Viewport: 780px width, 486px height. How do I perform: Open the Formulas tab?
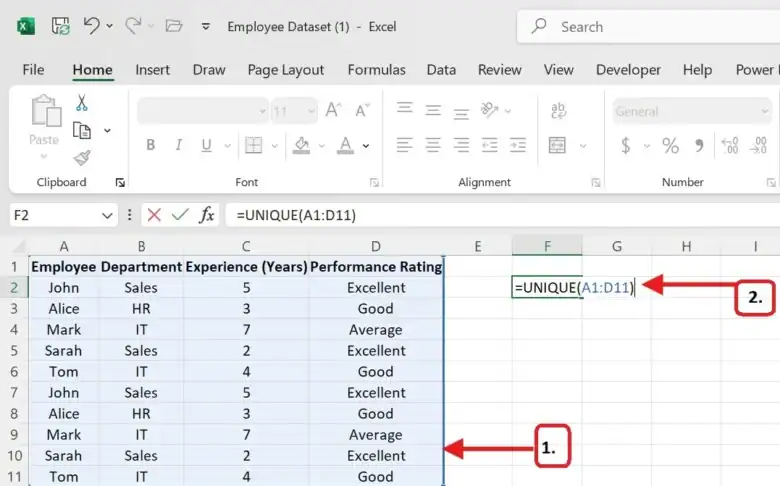(x=377, y=70)
